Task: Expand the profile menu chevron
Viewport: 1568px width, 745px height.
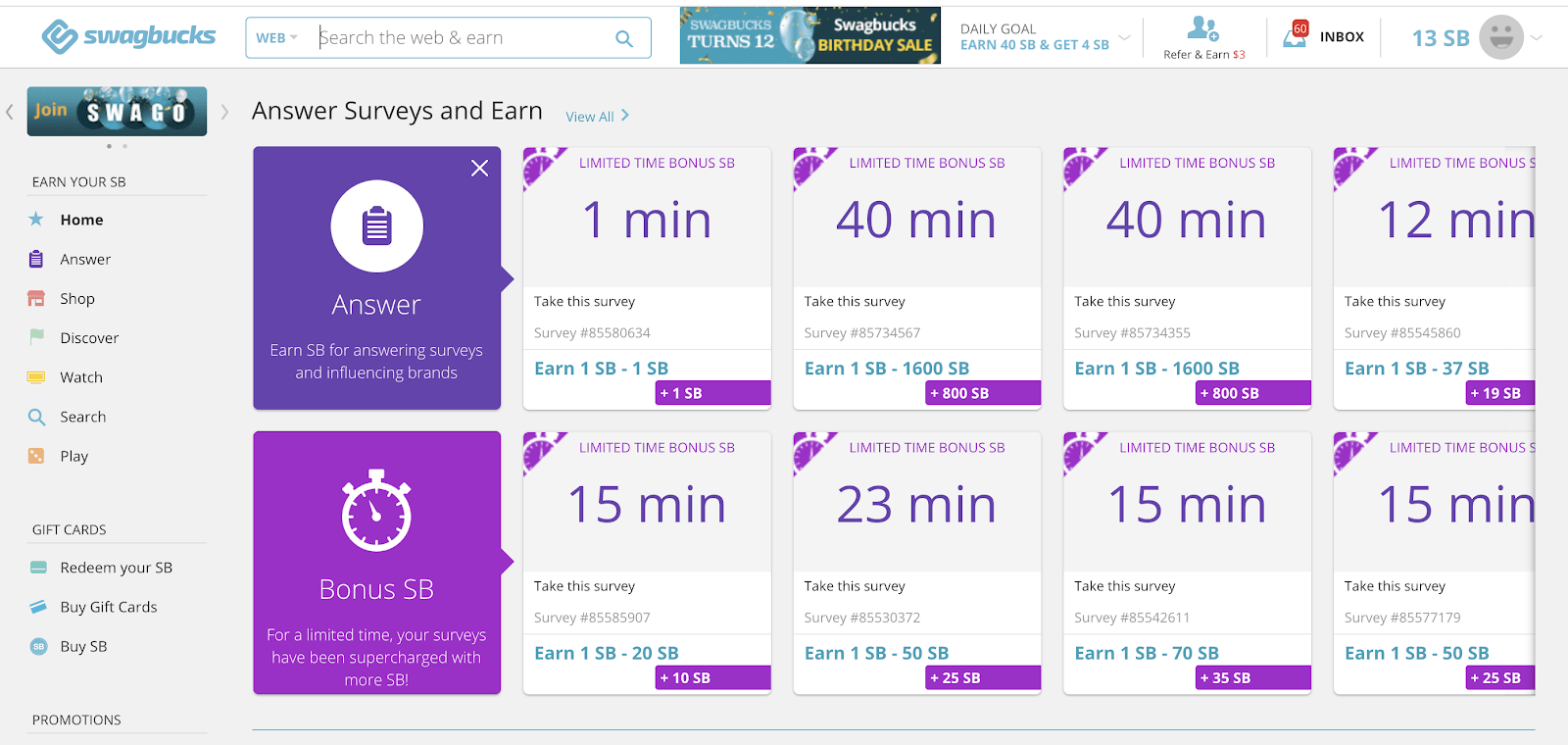Action: (x=1537, y=38)
